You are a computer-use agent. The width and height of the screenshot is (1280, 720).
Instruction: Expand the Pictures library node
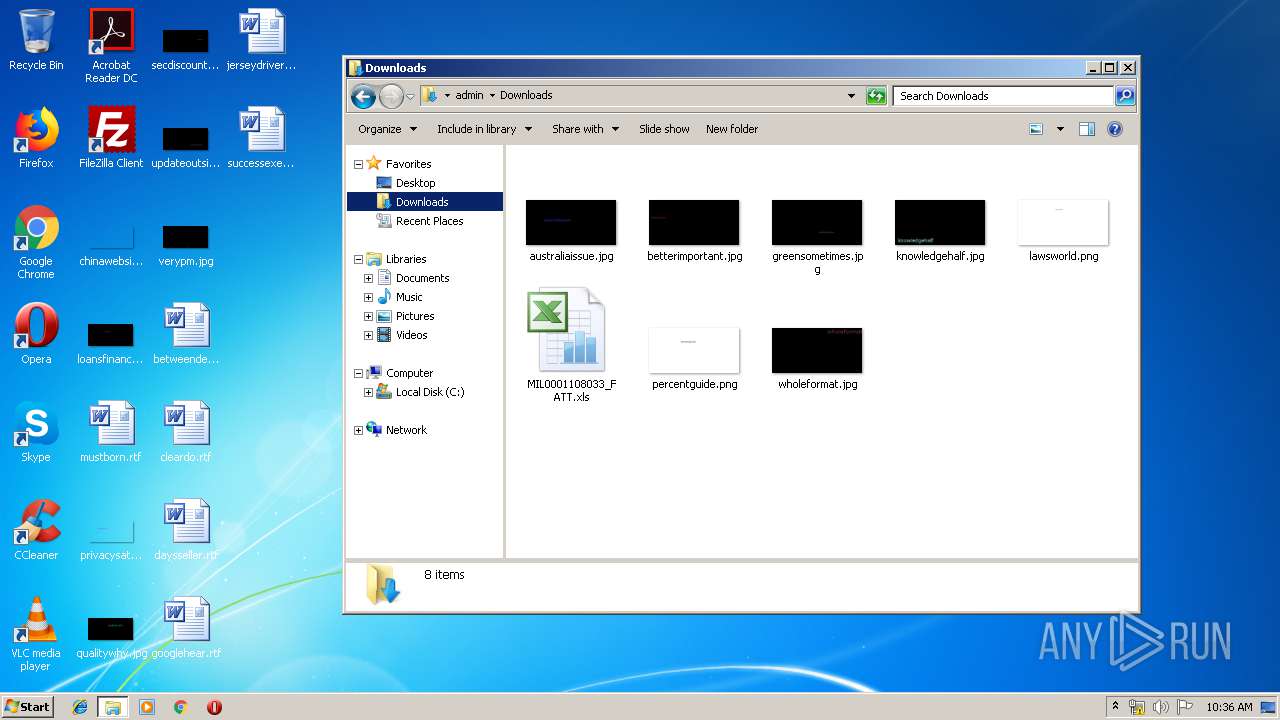368,316
